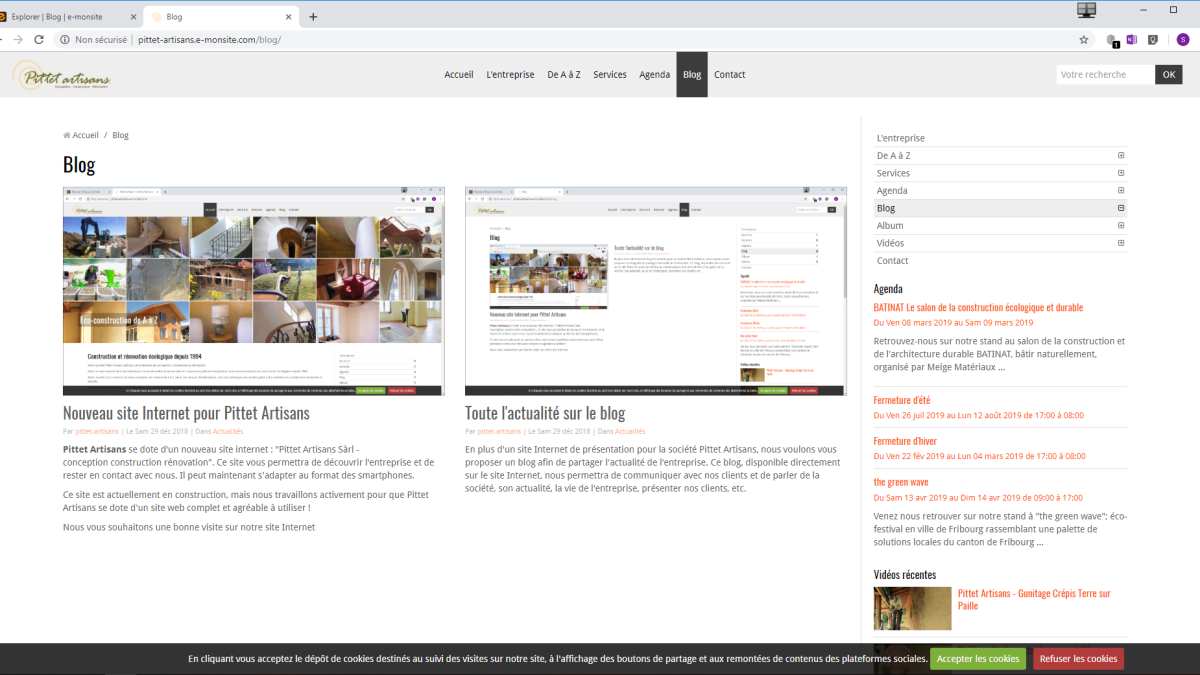Expand the De A à Z sidebar item

(x=1121, y=156)
